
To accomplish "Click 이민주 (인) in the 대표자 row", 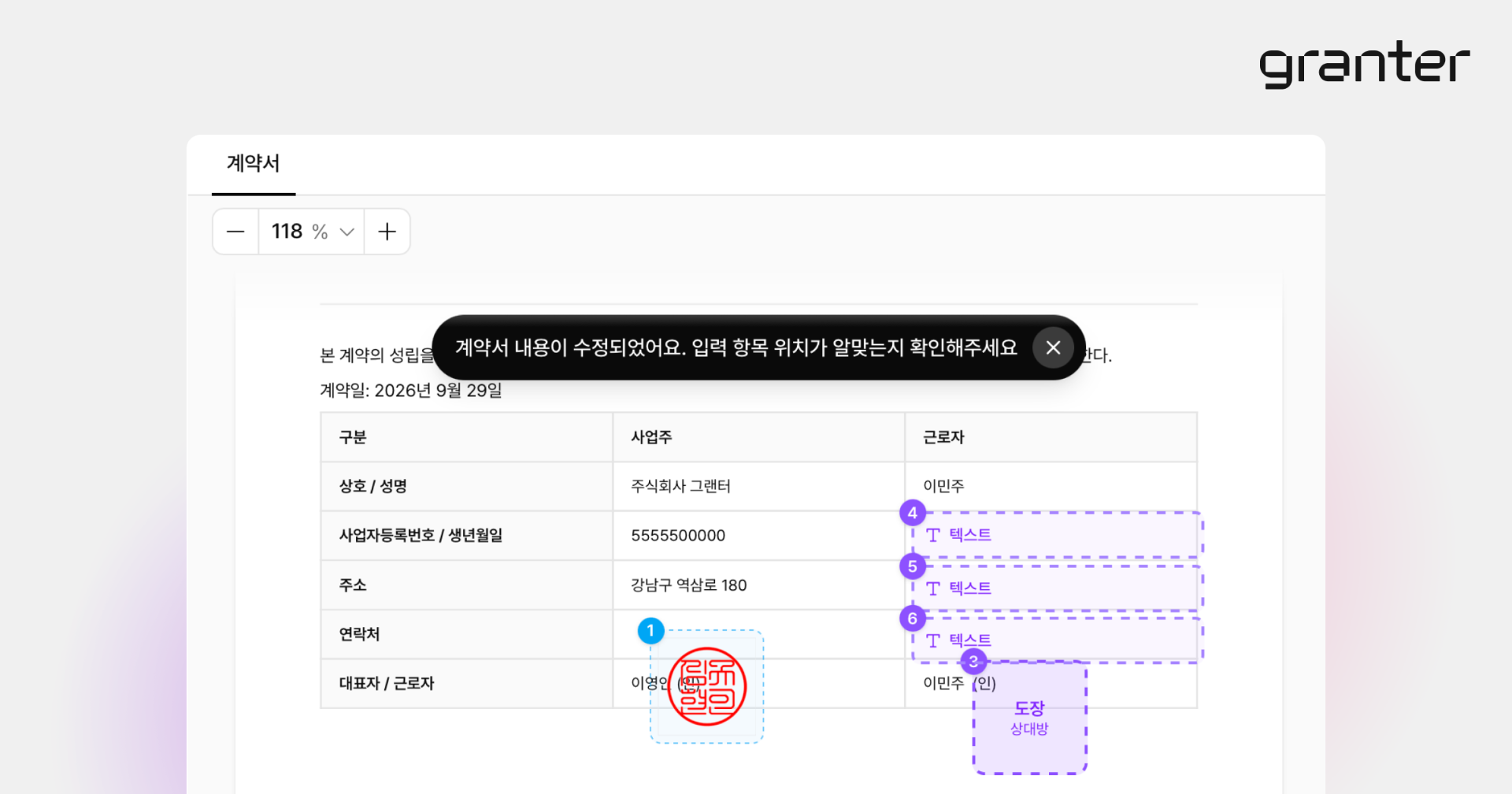I will 959,683.
